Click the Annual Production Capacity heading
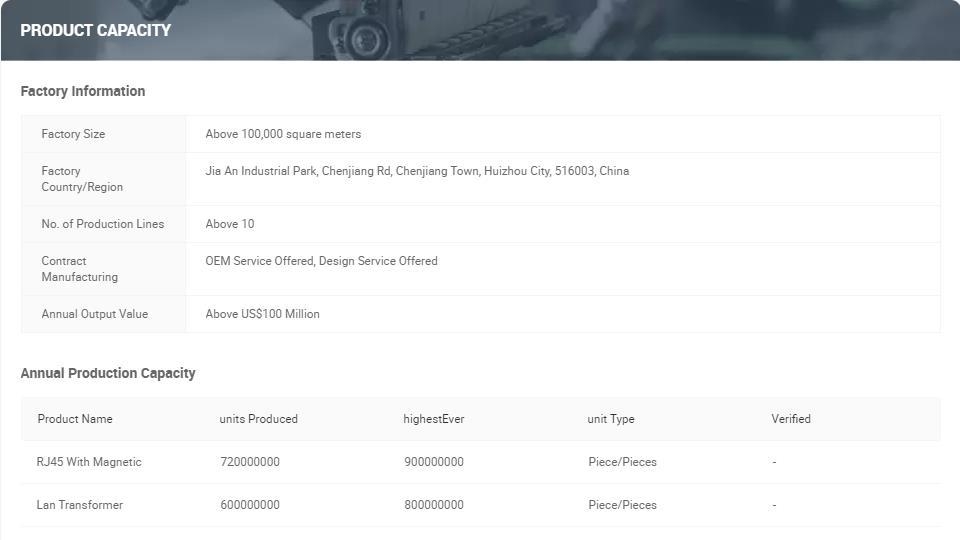Screen dimensions: 960x540 (108, 373)
